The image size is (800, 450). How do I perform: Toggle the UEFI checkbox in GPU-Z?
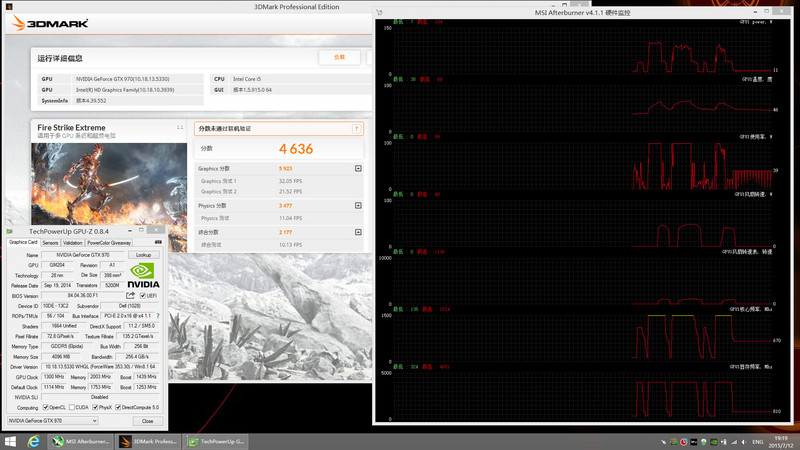[143, 296]
